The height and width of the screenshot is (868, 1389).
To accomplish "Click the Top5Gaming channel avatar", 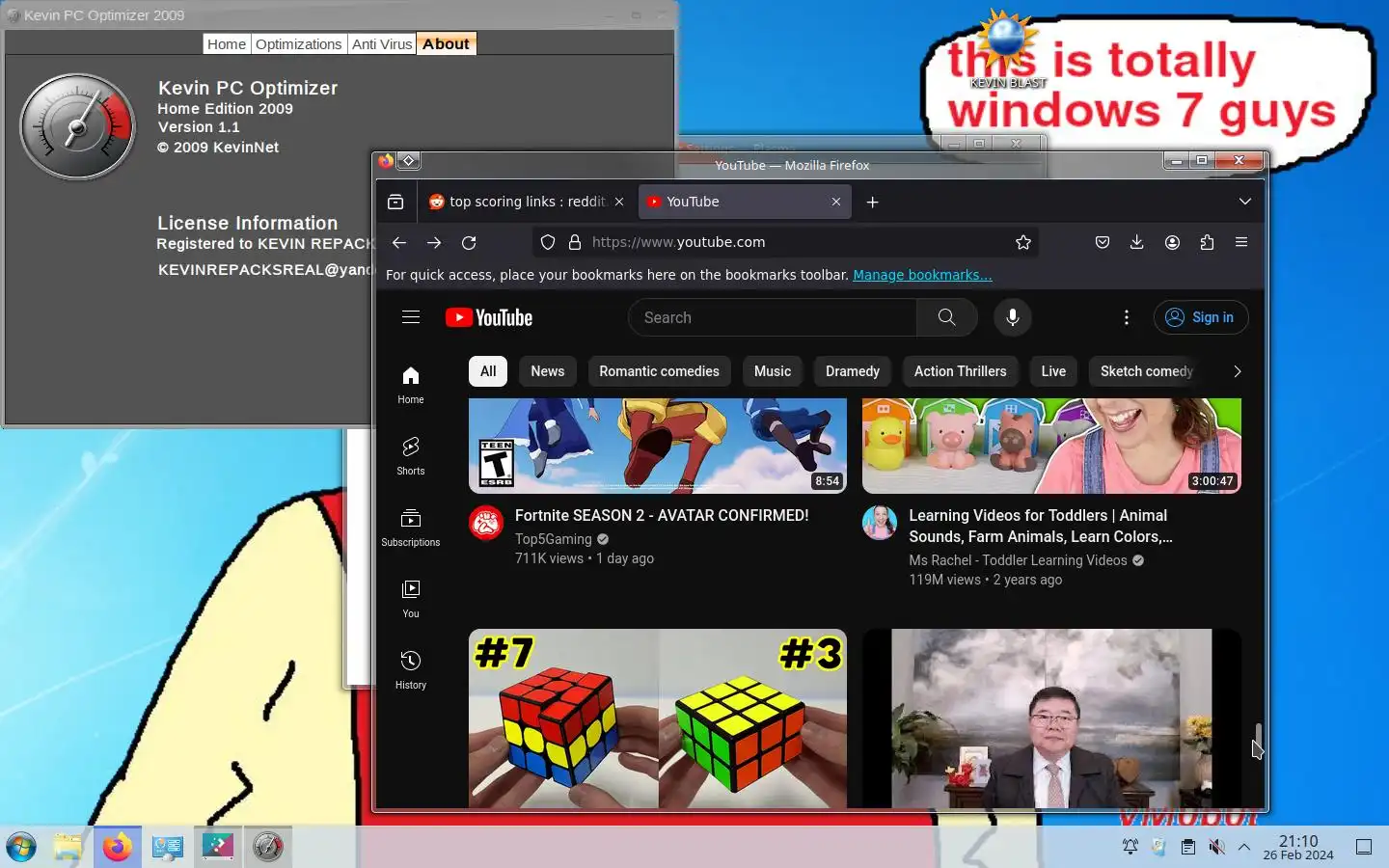I will click(486, 523).
